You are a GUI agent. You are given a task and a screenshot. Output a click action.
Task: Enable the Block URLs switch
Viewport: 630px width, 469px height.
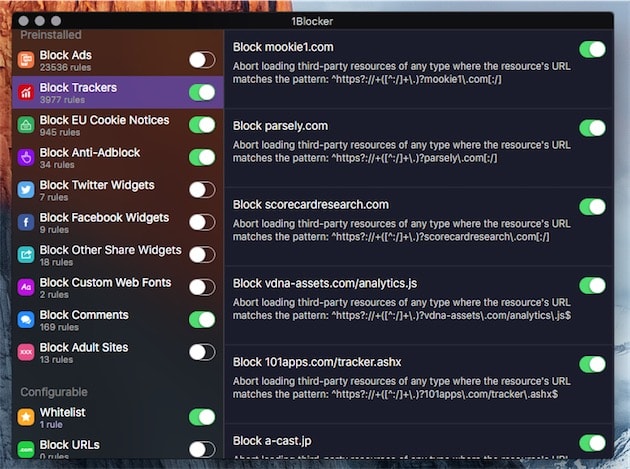click(x=202, y=449)
